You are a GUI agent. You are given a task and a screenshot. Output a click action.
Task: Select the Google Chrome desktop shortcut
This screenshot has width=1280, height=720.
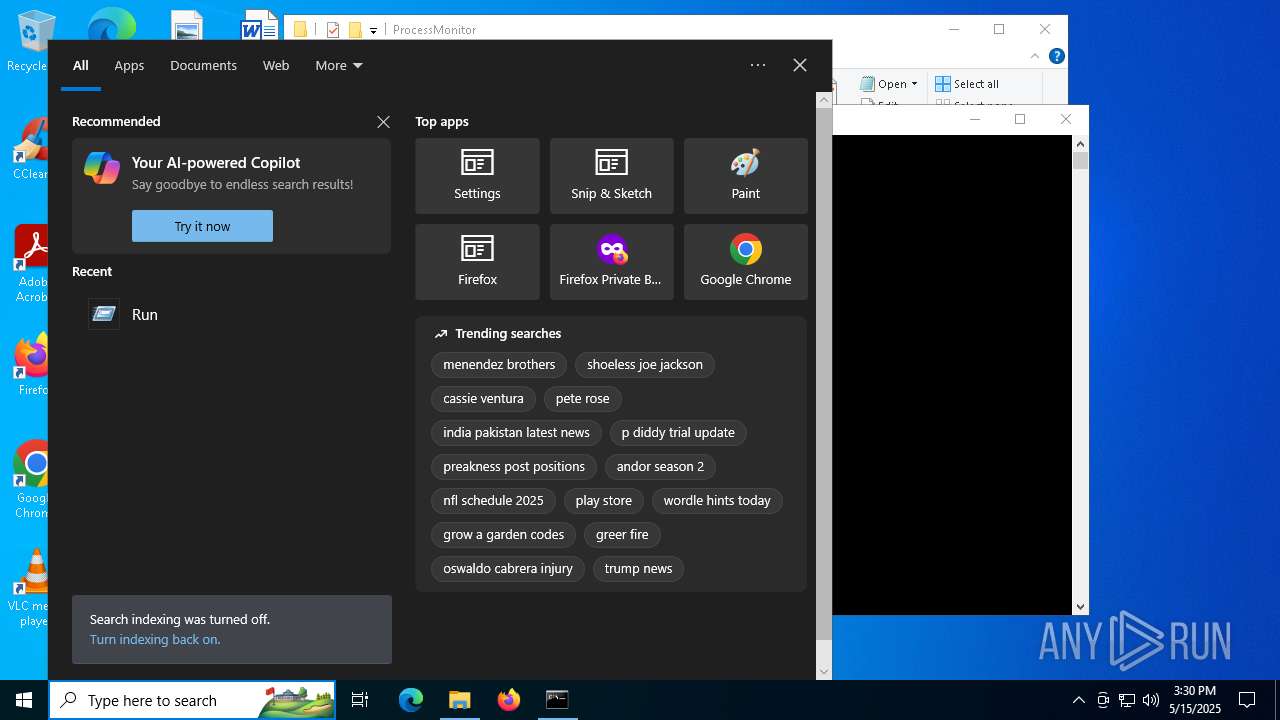[30, 480]
